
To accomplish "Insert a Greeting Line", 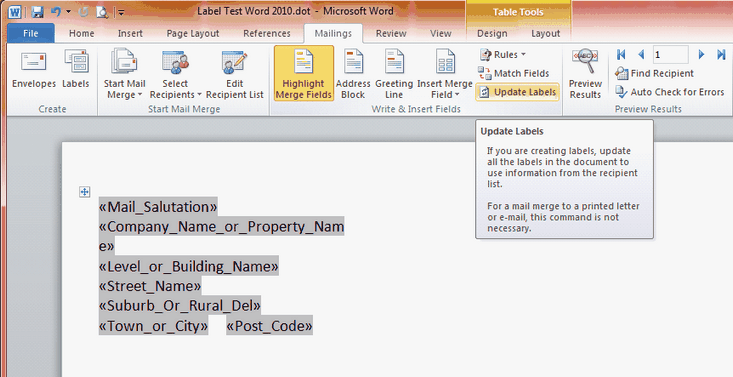I will click(x=394, y=74).
